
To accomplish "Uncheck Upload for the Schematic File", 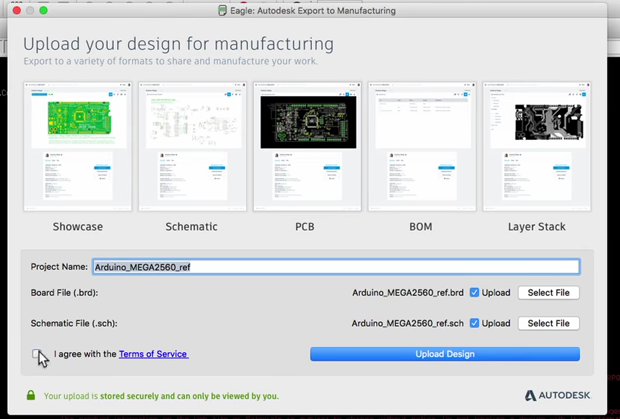I will pyautogui.click(x=474, y=323).
